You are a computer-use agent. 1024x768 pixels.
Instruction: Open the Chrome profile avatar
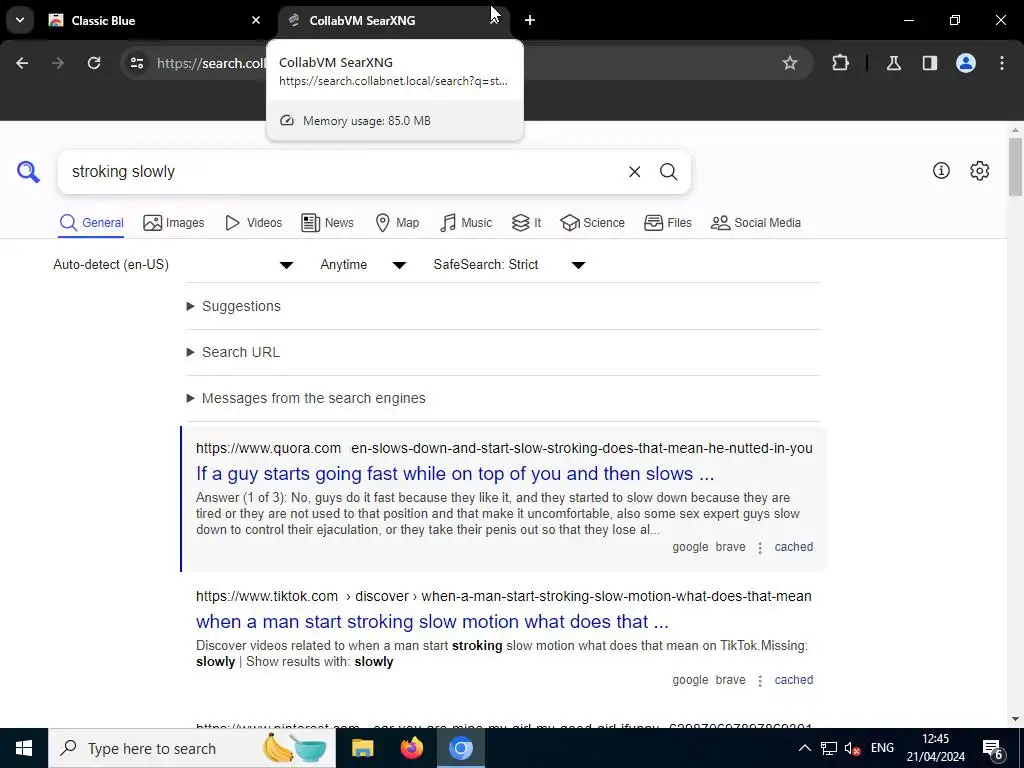[x=966, y=63]
